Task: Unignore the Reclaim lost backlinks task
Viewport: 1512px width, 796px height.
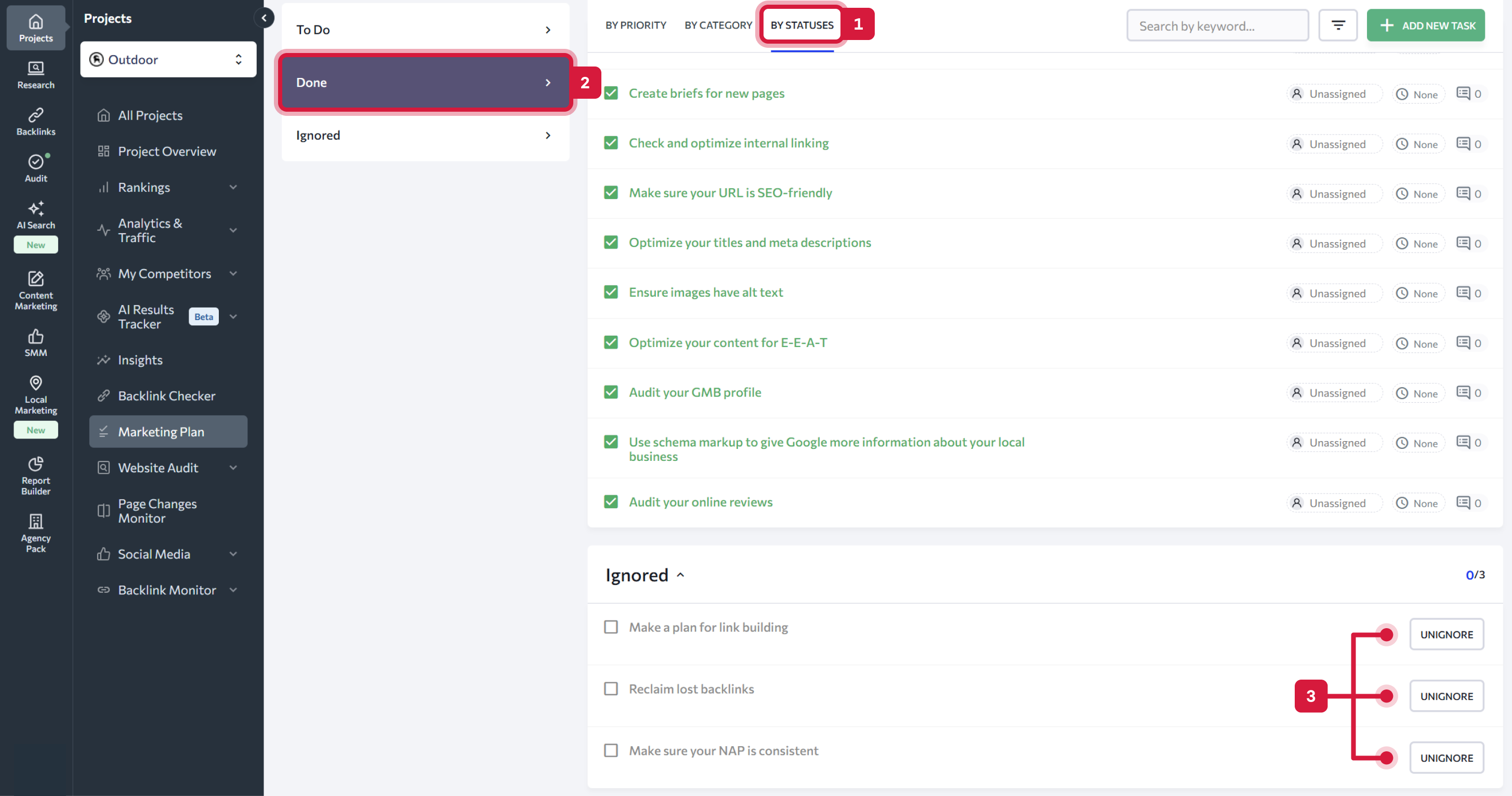Action: (x=1447, y=696)
